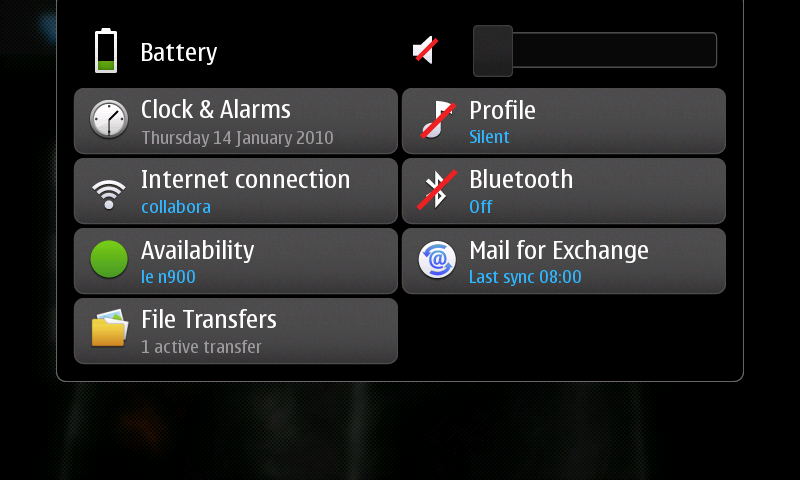Tap the crossed-out Bluetooth icon
This screenshot has height=480, width=800.
tap(437, 190)
